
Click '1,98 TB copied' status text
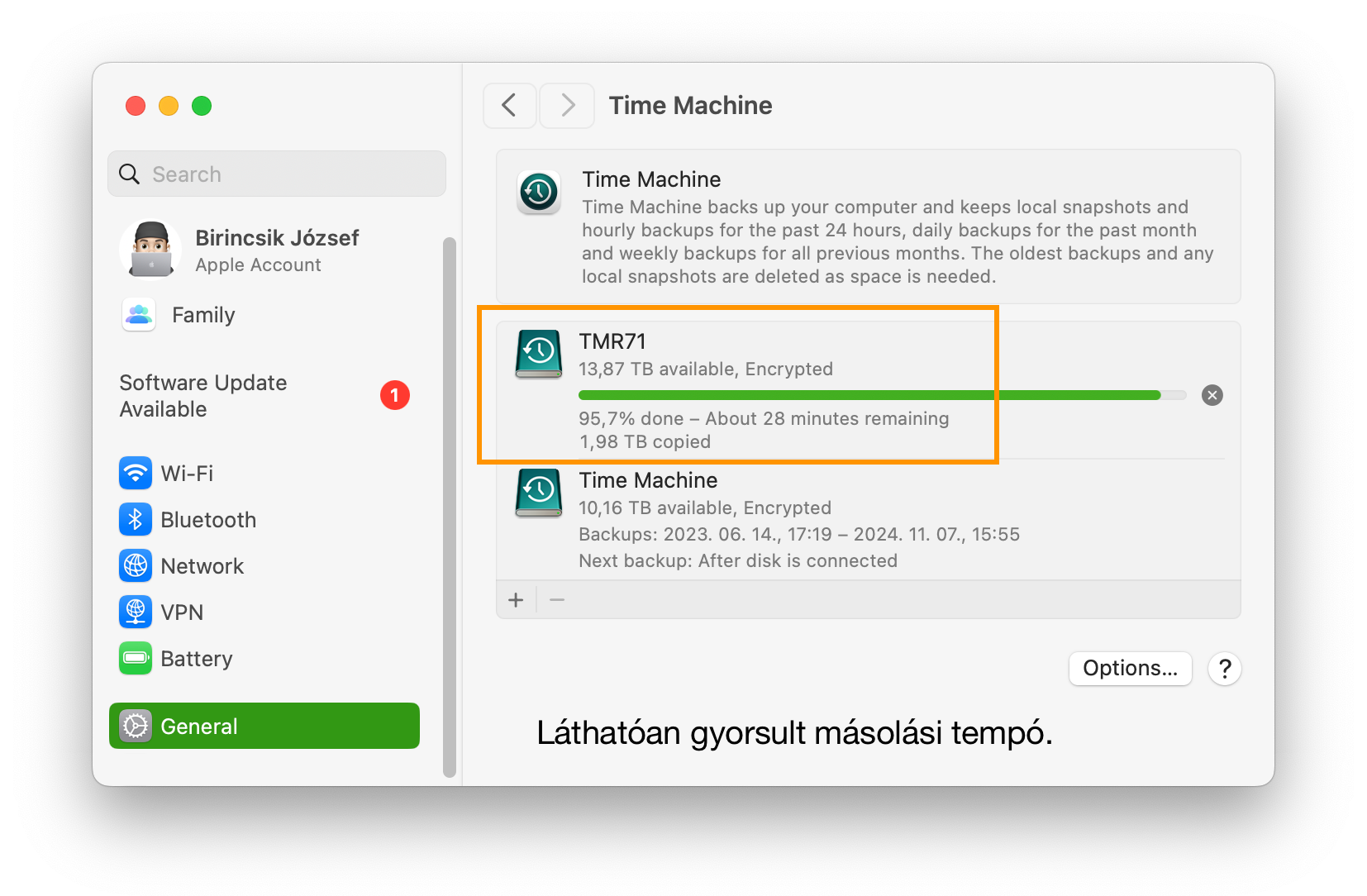(645, 441)
